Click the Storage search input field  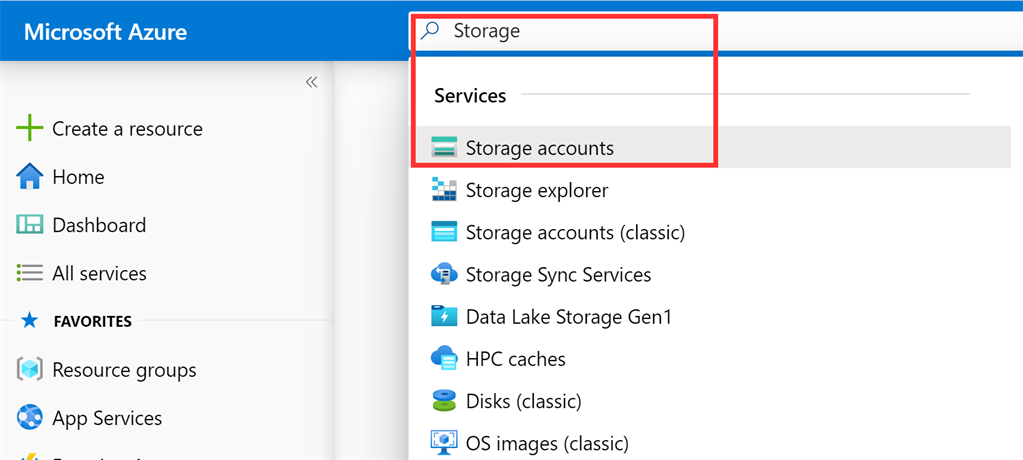coord(716,31)
